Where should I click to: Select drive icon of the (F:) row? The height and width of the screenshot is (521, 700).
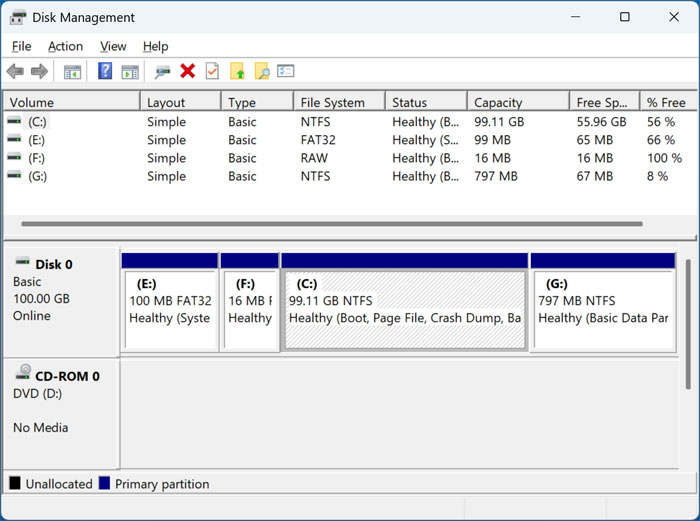14,157
